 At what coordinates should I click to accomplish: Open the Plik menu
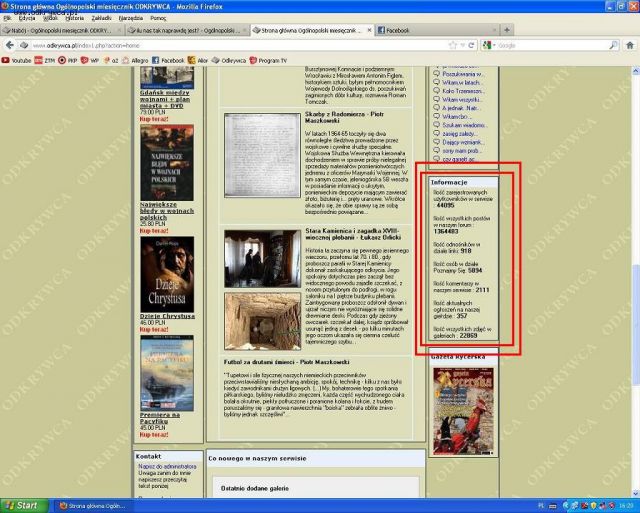pos(7,18)
